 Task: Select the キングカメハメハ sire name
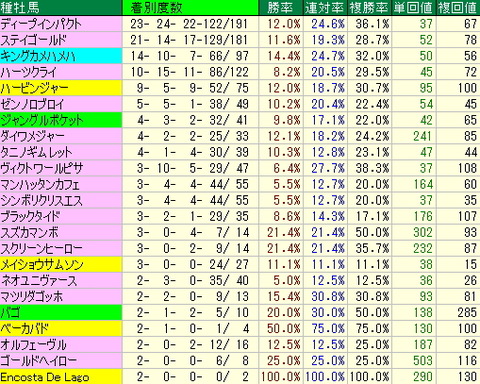click(38, 56)
